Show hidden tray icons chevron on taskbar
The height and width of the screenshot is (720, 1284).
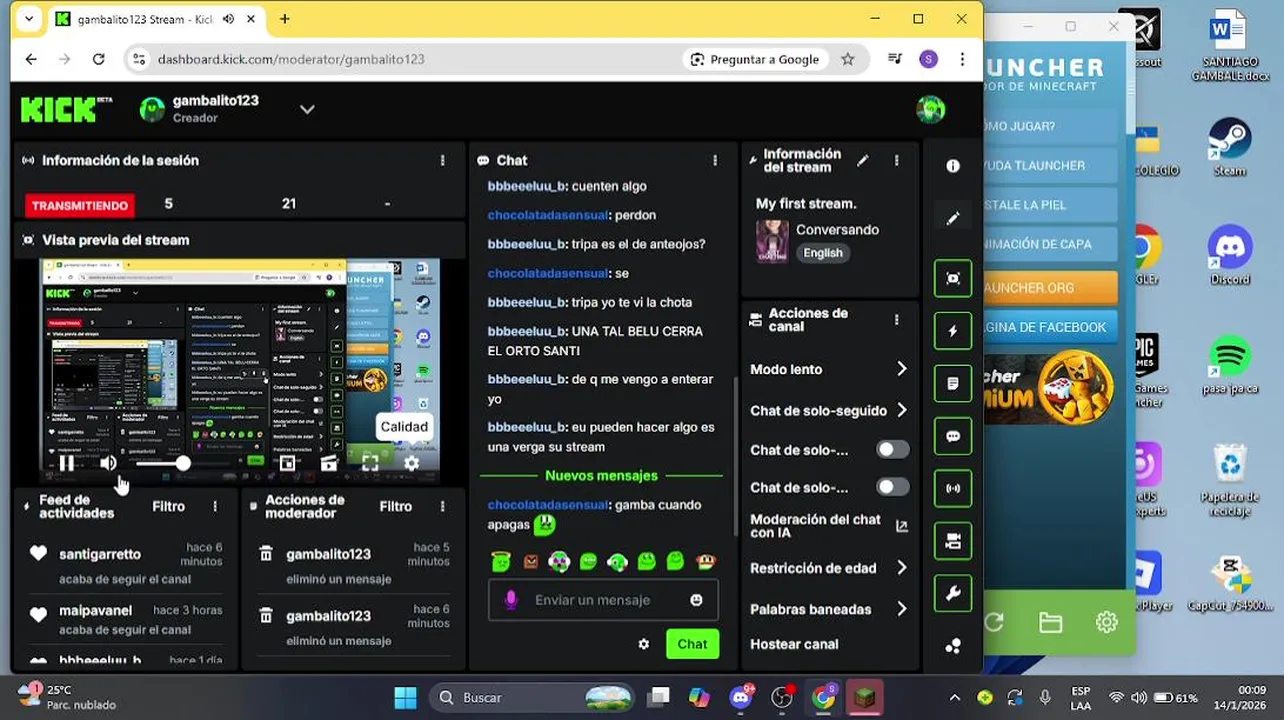click(x=955, y=698)
